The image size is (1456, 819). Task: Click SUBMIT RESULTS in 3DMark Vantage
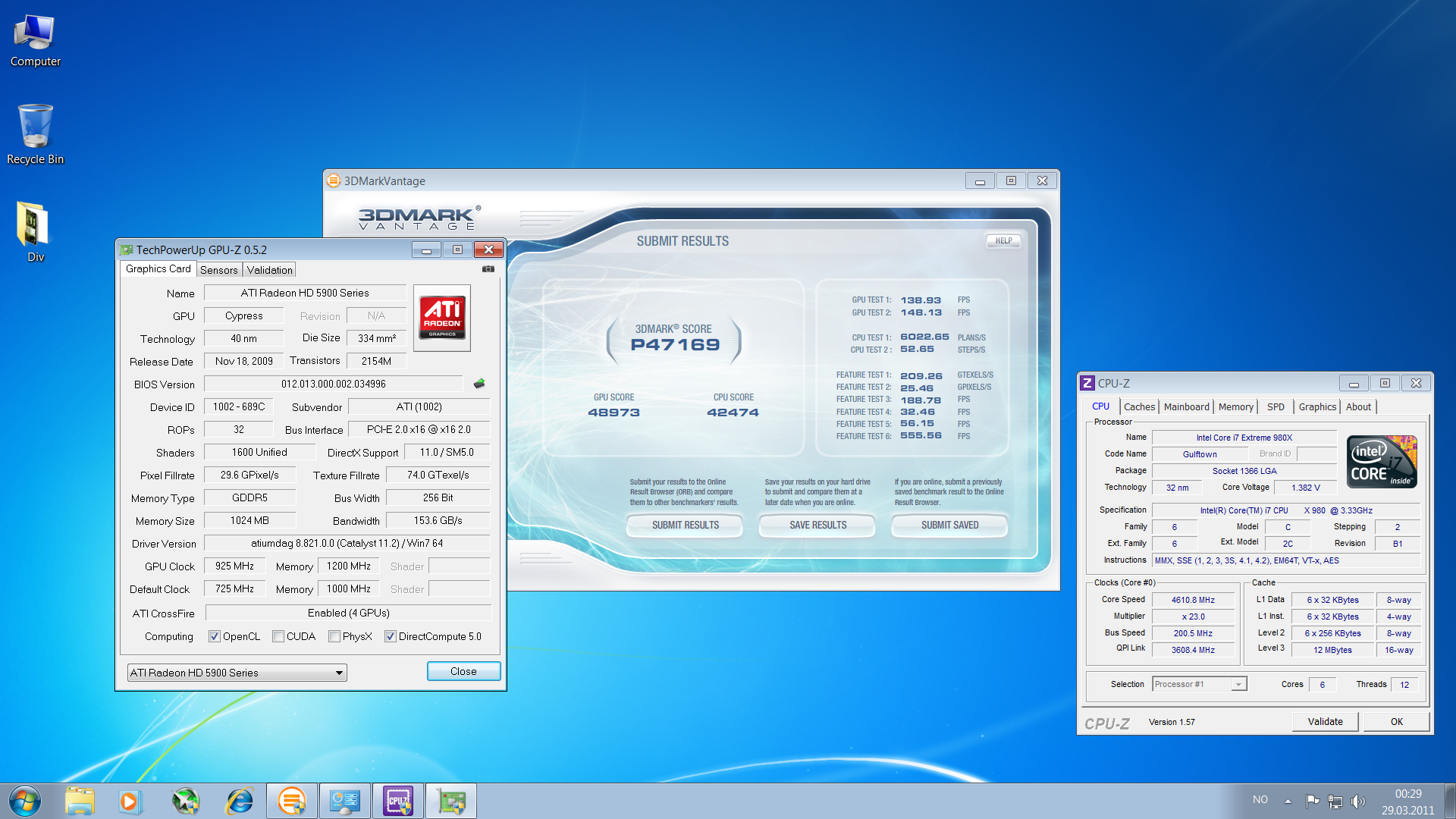(685, 525)
